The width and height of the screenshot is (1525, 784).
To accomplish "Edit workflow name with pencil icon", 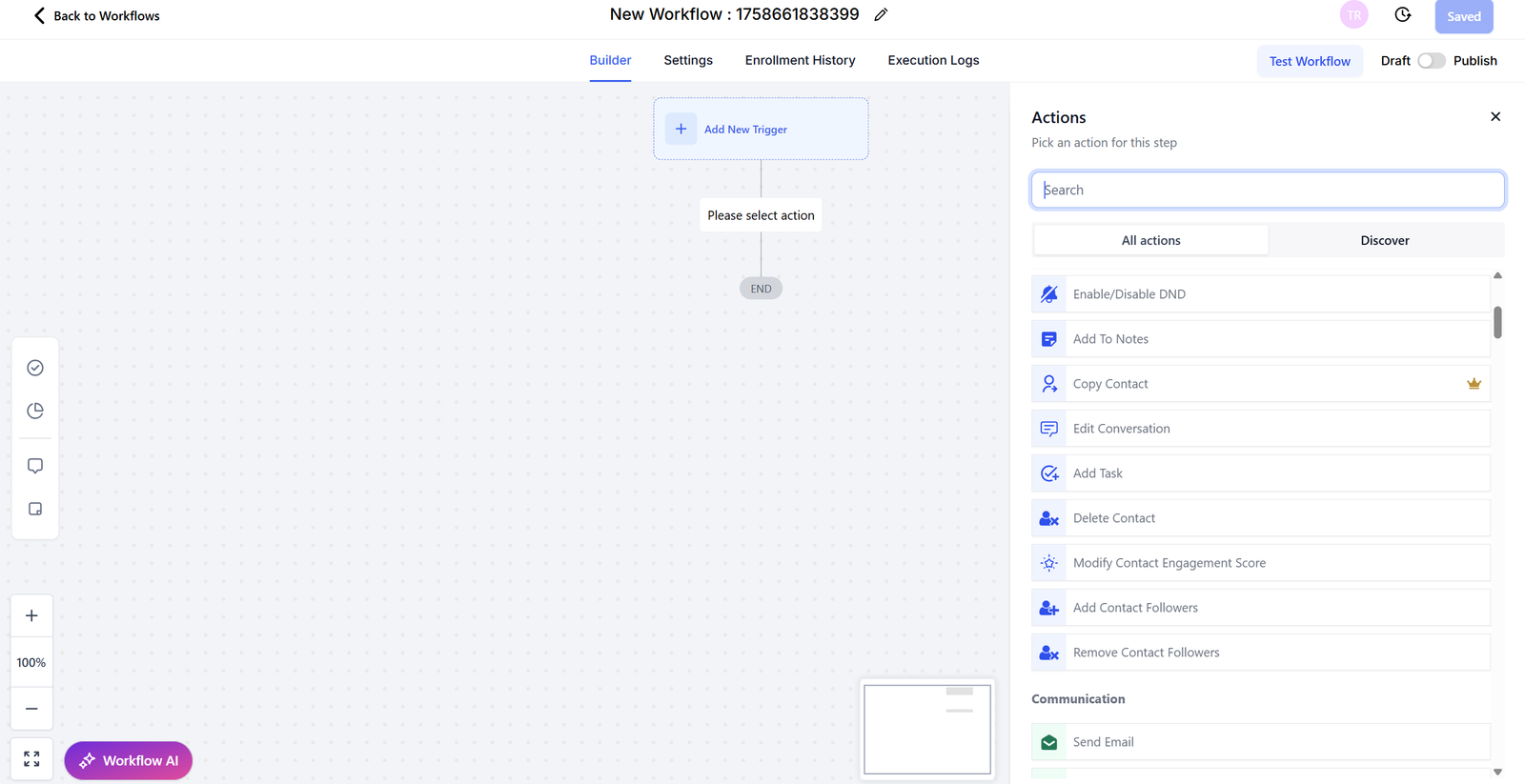I will pos(881,14).
